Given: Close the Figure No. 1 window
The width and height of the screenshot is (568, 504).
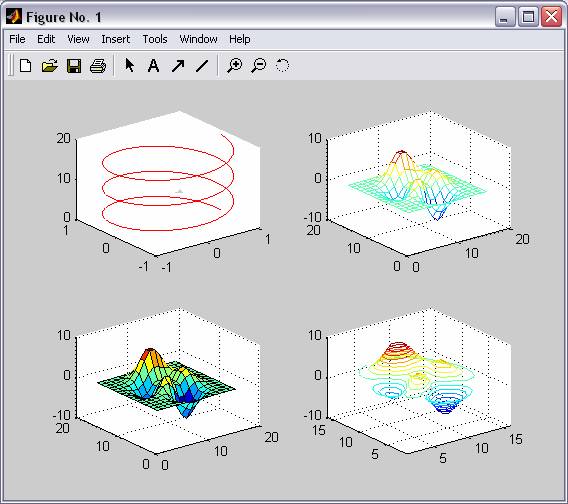Looking at the screenshot, I should [551, 17].
